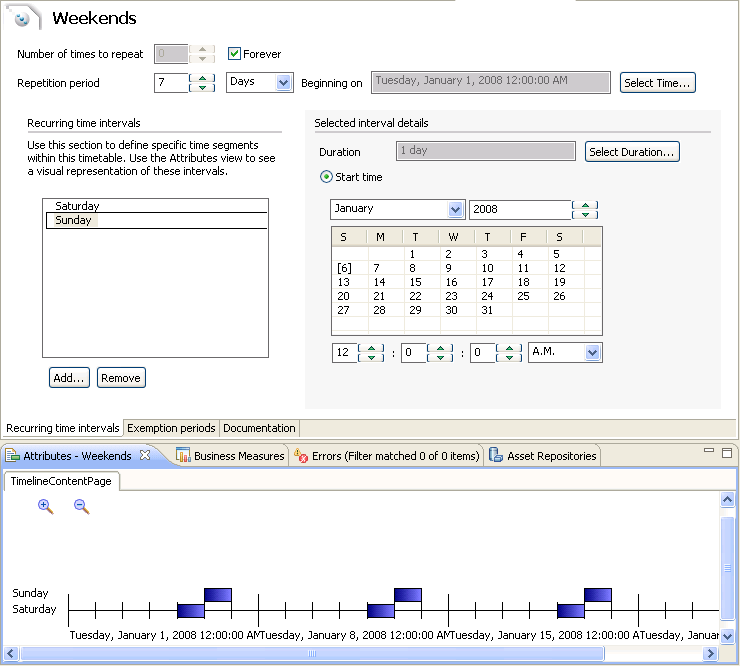This screenshot has height=666, width=740.
Task: Click the zoom out magnifier icon
Action: click(x=82, y=506)
